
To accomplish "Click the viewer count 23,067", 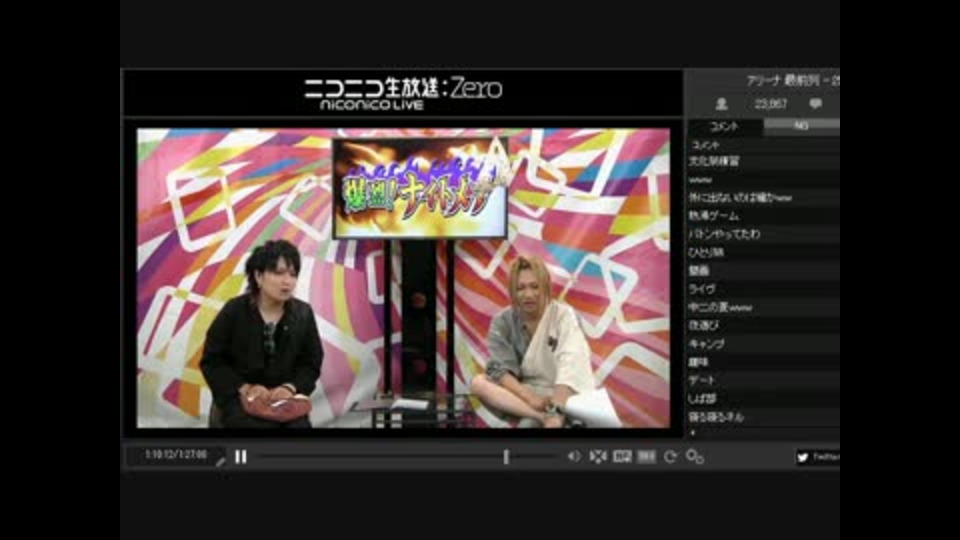I will [771, 104].
